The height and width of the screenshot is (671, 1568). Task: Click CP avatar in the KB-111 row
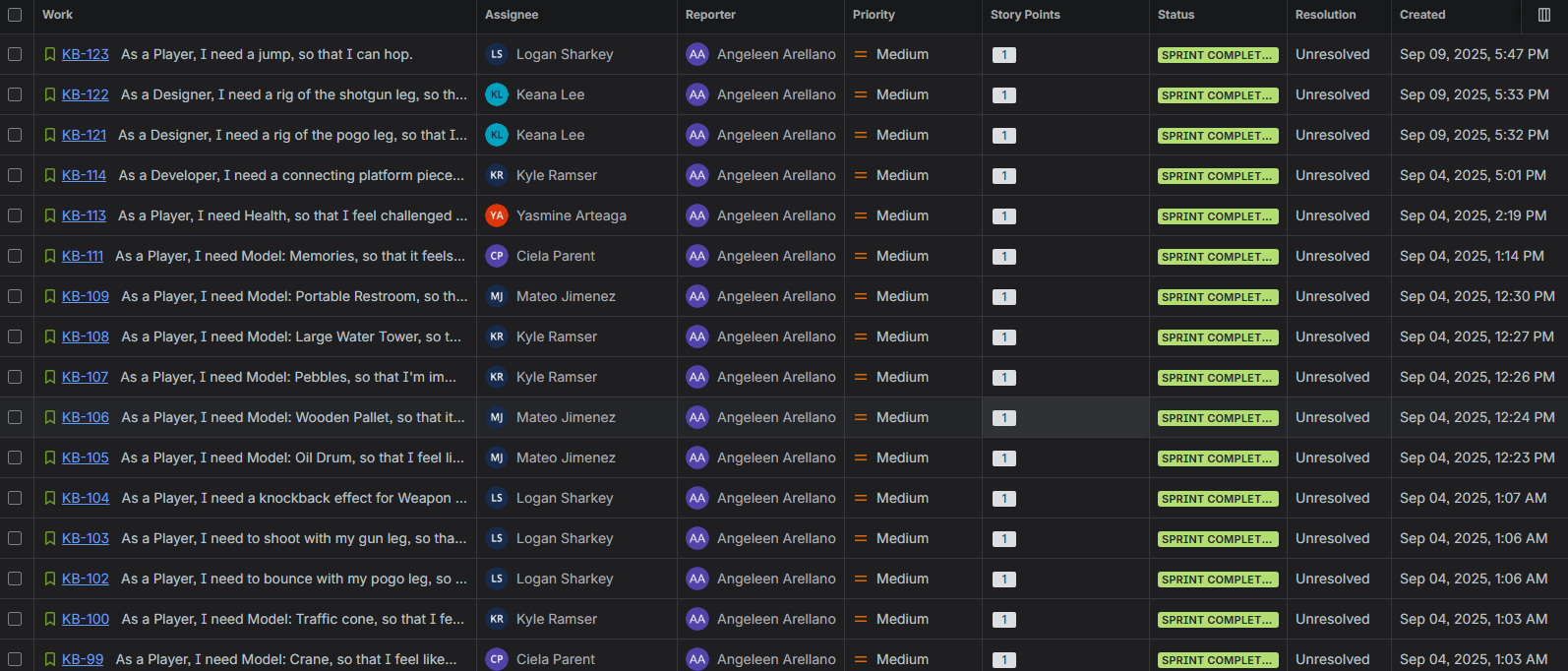click(x=497, y=256)
